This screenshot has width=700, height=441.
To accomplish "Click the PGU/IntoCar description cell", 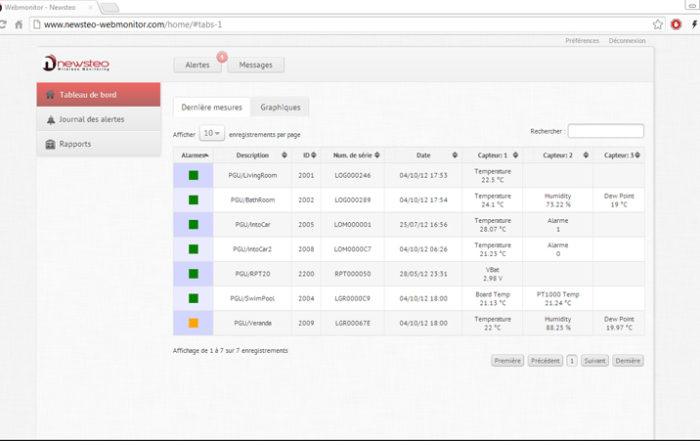I will [x=253, y=225].
